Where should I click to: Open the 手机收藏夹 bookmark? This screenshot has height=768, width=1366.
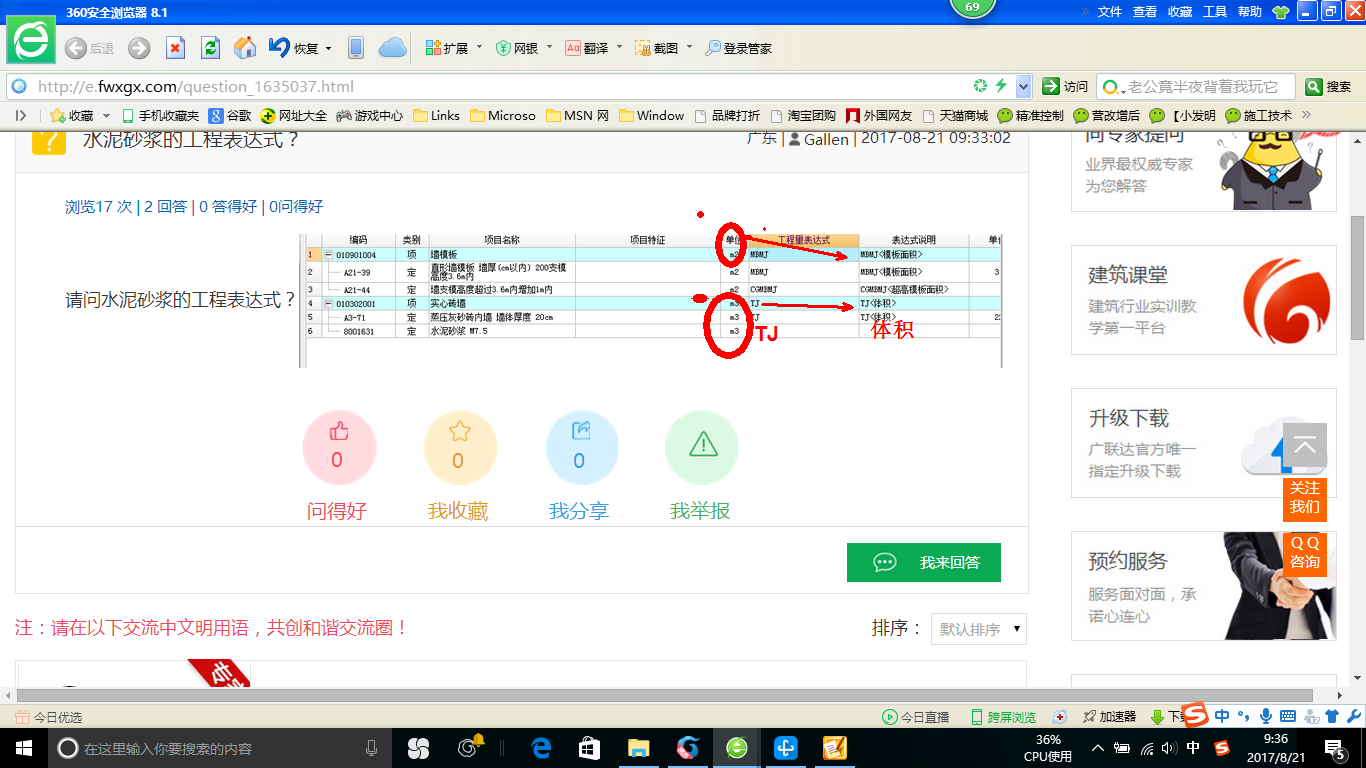point(159,116)
